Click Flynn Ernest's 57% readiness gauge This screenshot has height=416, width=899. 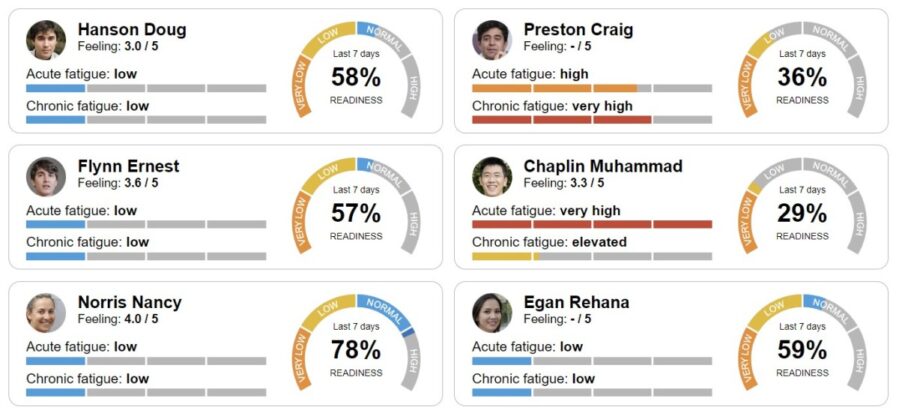tap(356, 213)
